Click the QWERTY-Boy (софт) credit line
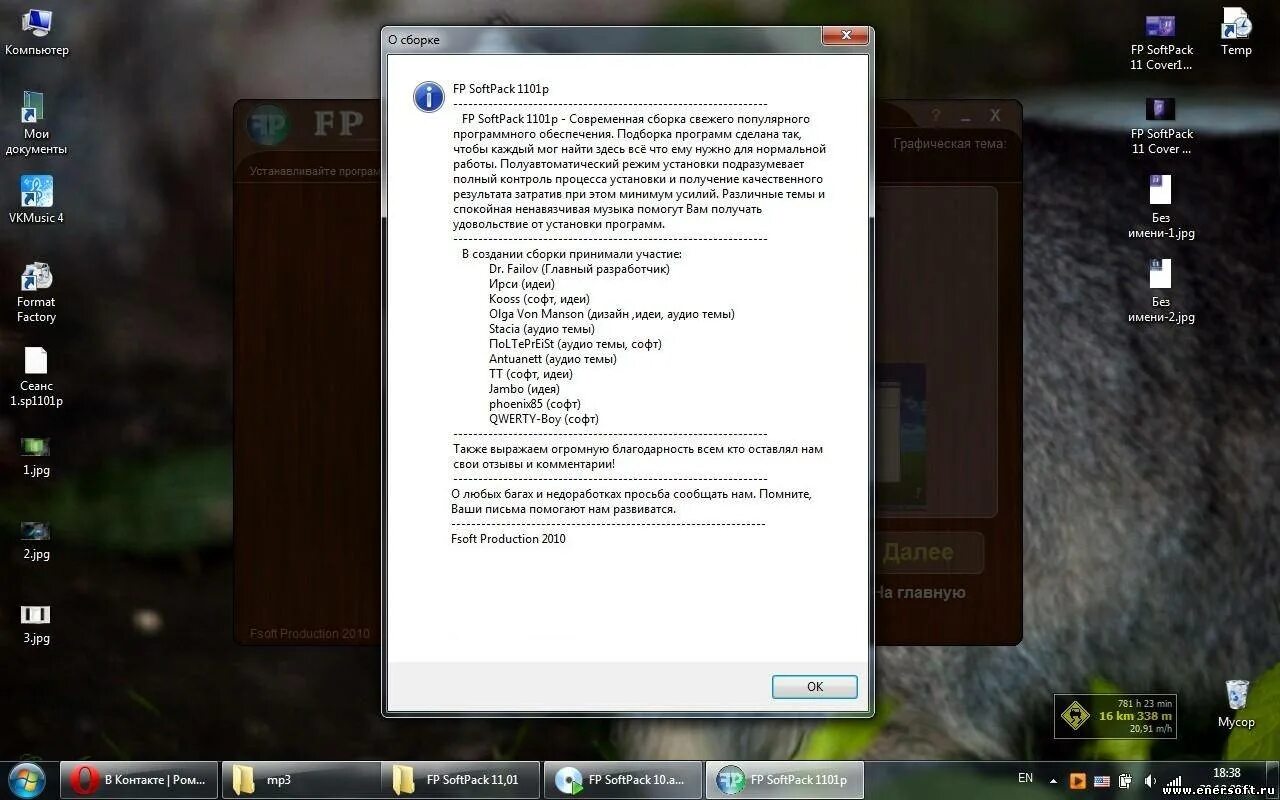 coord(544,419)
